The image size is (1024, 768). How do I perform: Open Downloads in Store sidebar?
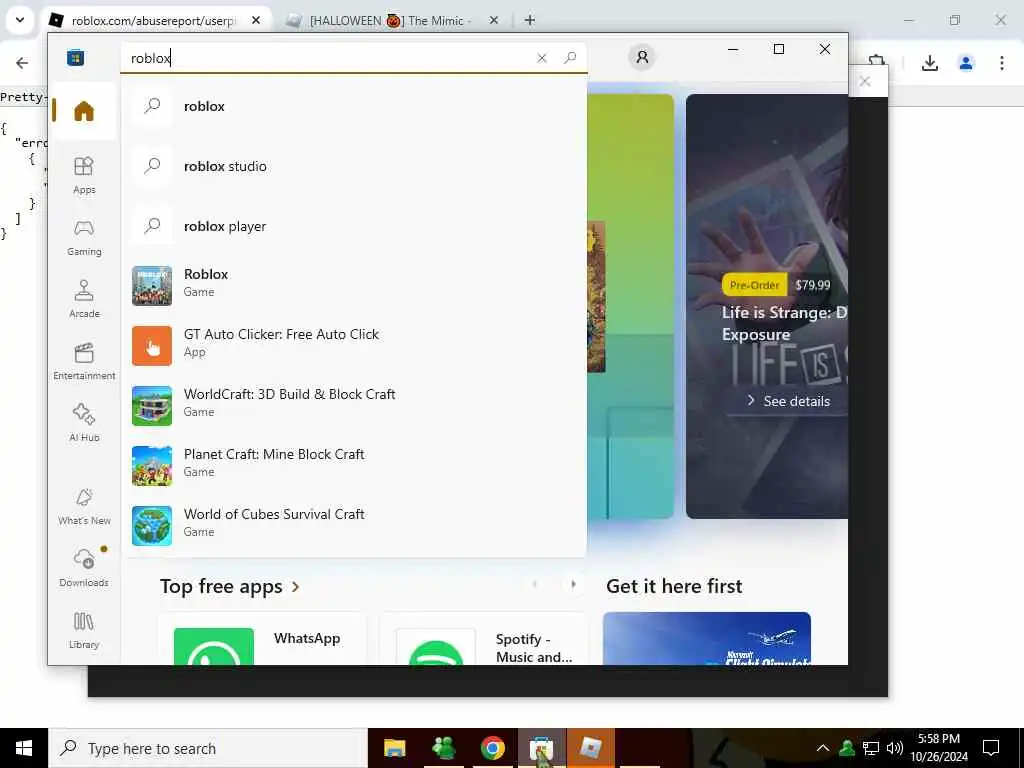coord(84,569)
